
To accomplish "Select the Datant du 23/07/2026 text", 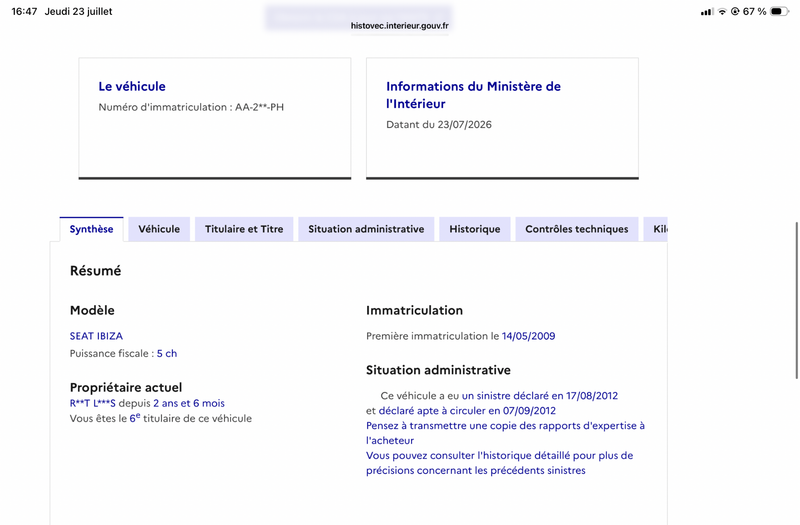I will 439,124.
